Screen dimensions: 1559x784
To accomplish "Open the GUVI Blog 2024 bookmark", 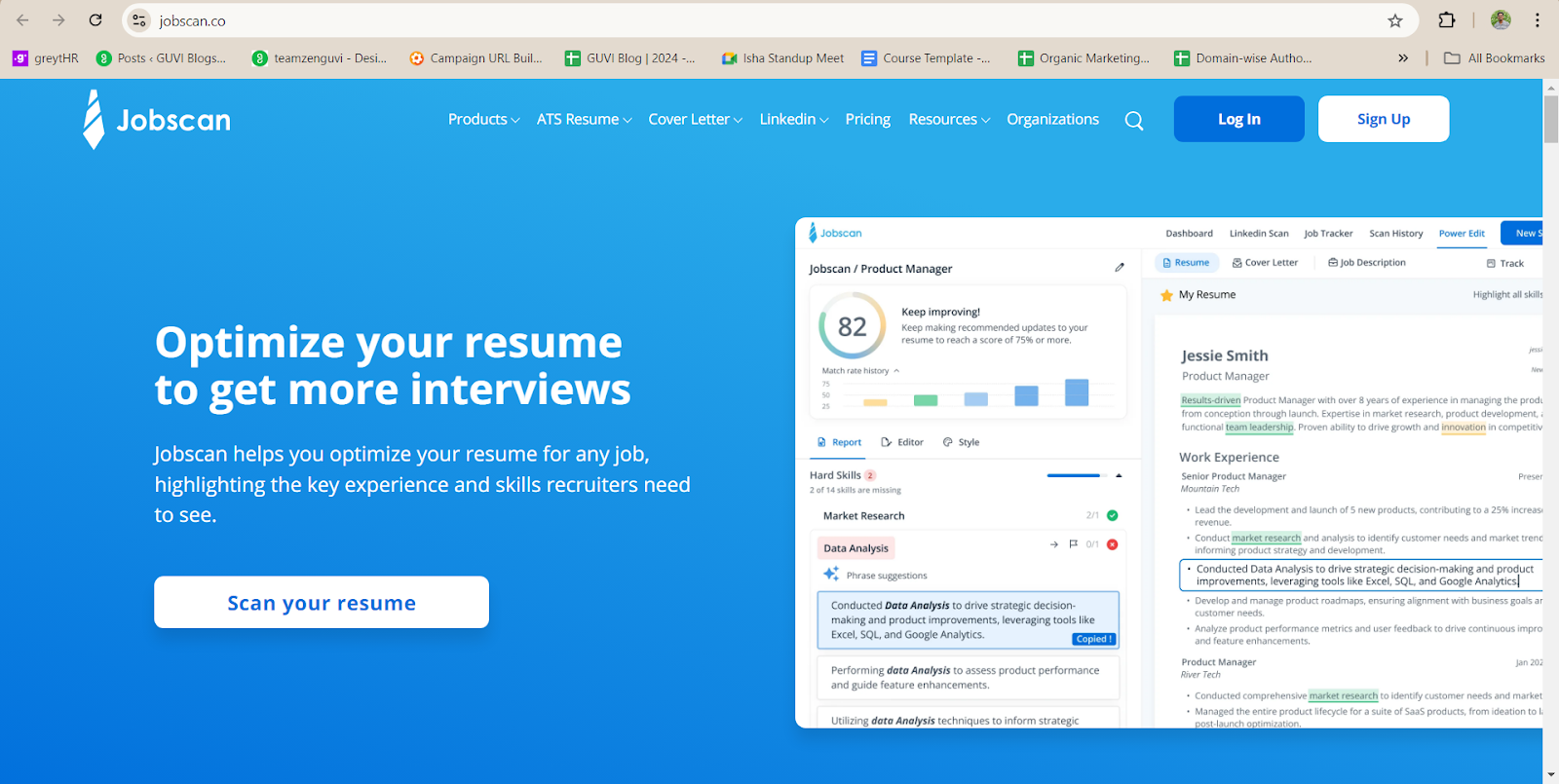I will pos(630,58).
